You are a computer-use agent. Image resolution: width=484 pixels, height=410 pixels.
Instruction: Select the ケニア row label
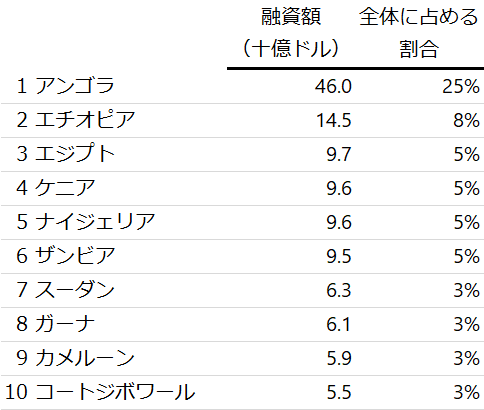(x=65, y=188)
